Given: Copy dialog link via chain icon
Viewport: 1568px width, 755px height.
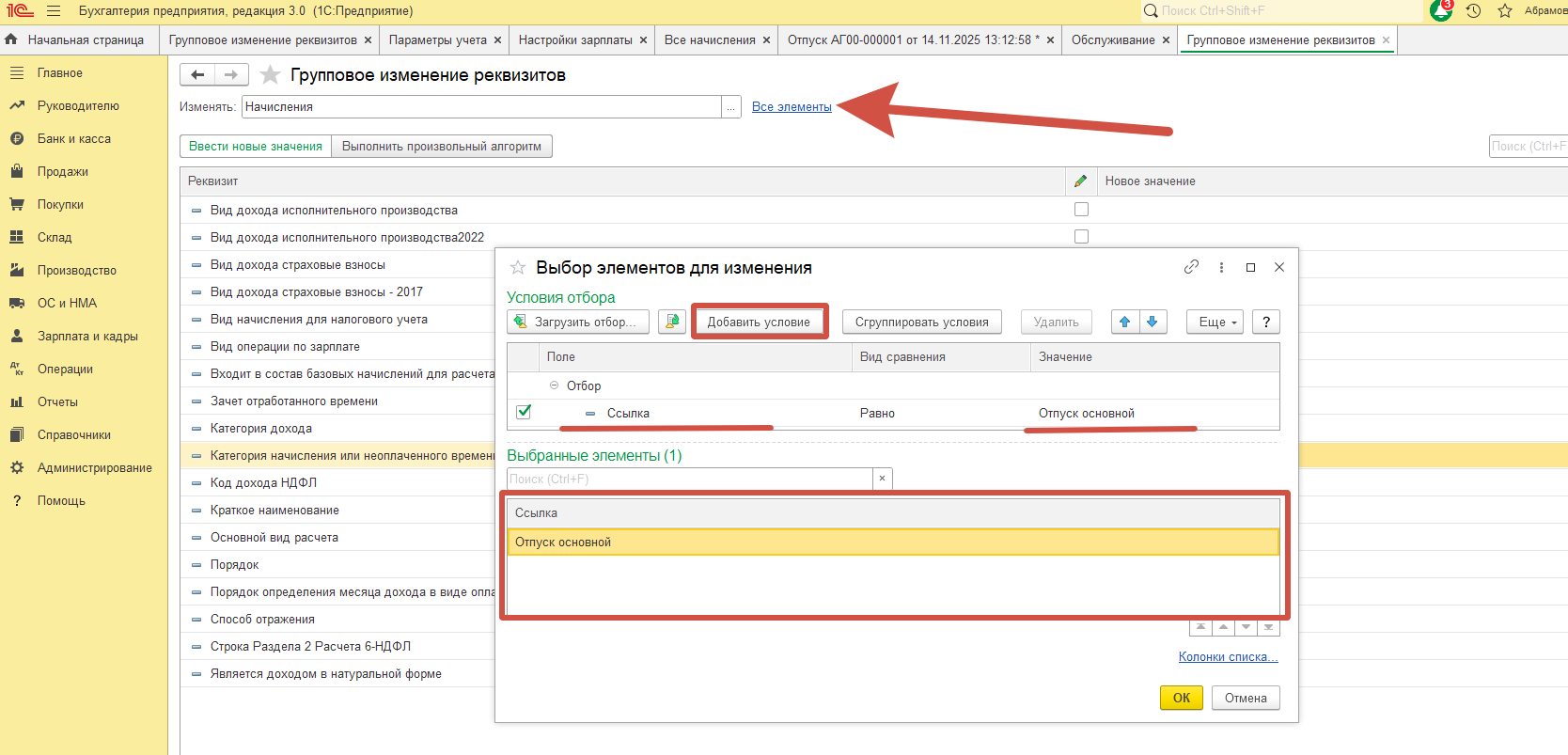Looking at the screenshot, I should point(1191,267).
